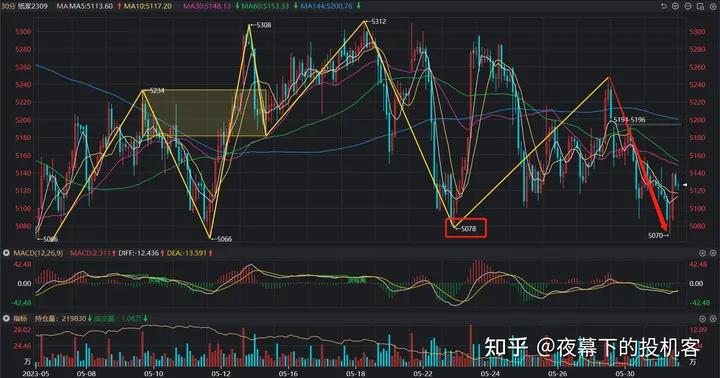This screenshot has height=378, width=720.
Task: Click the close icon on MACD panel far right
Action: tap(713, 253)
